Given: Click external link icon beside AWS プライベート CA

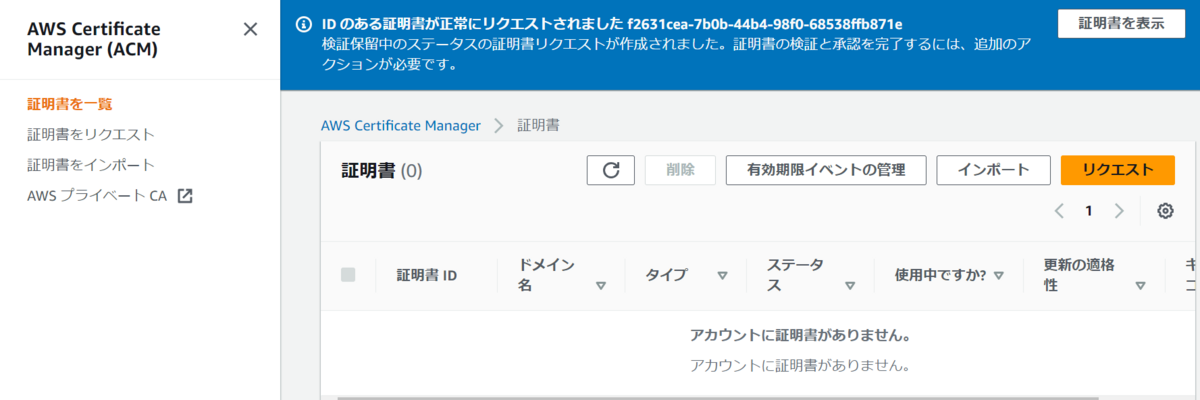Looking at the screenshot, I should 184,196.
